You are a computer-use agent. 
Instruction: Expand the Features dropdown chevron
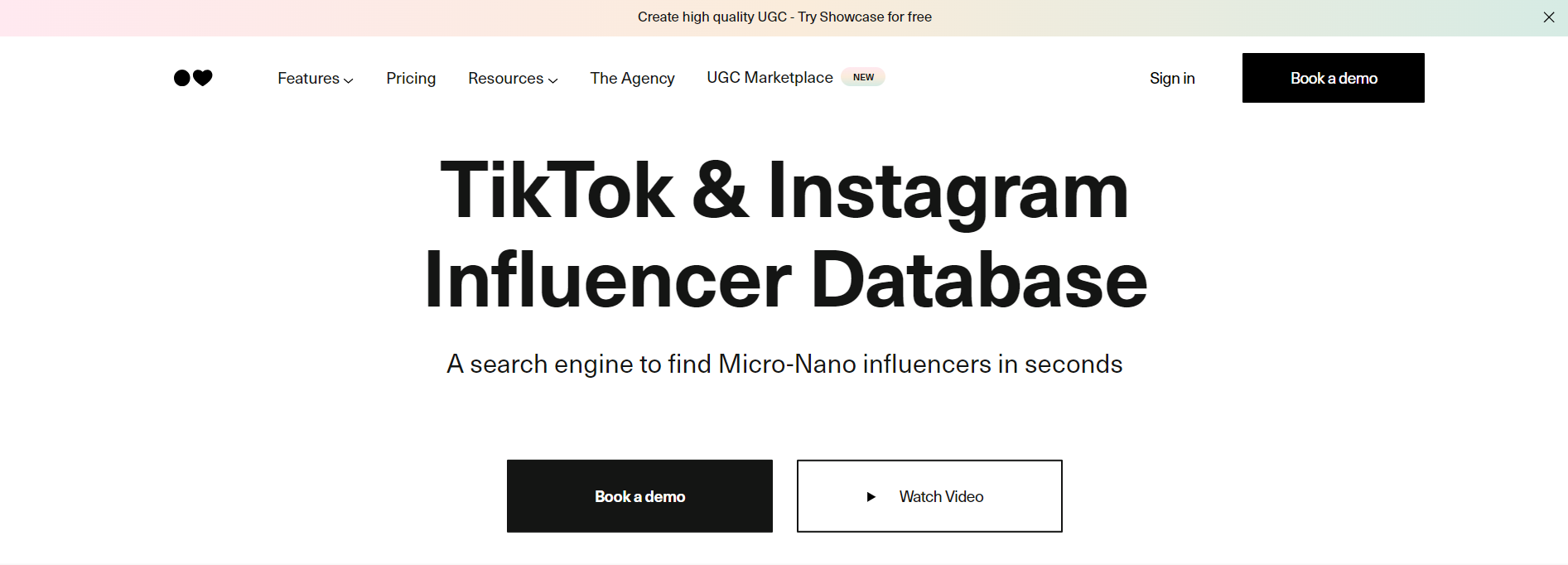click(349, 80)
